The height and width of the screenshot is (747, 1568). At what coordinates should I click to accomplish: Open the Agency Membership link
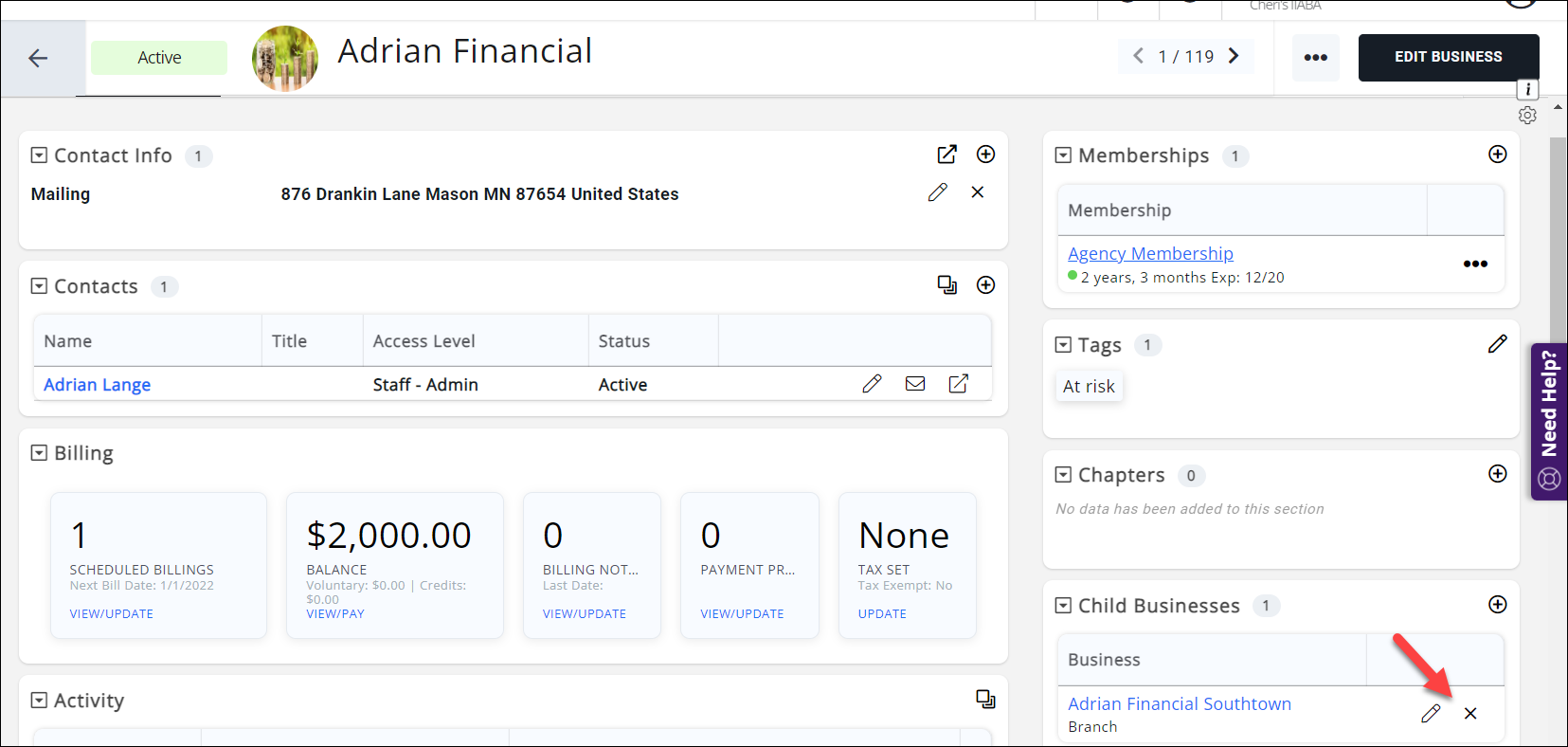1150,253
